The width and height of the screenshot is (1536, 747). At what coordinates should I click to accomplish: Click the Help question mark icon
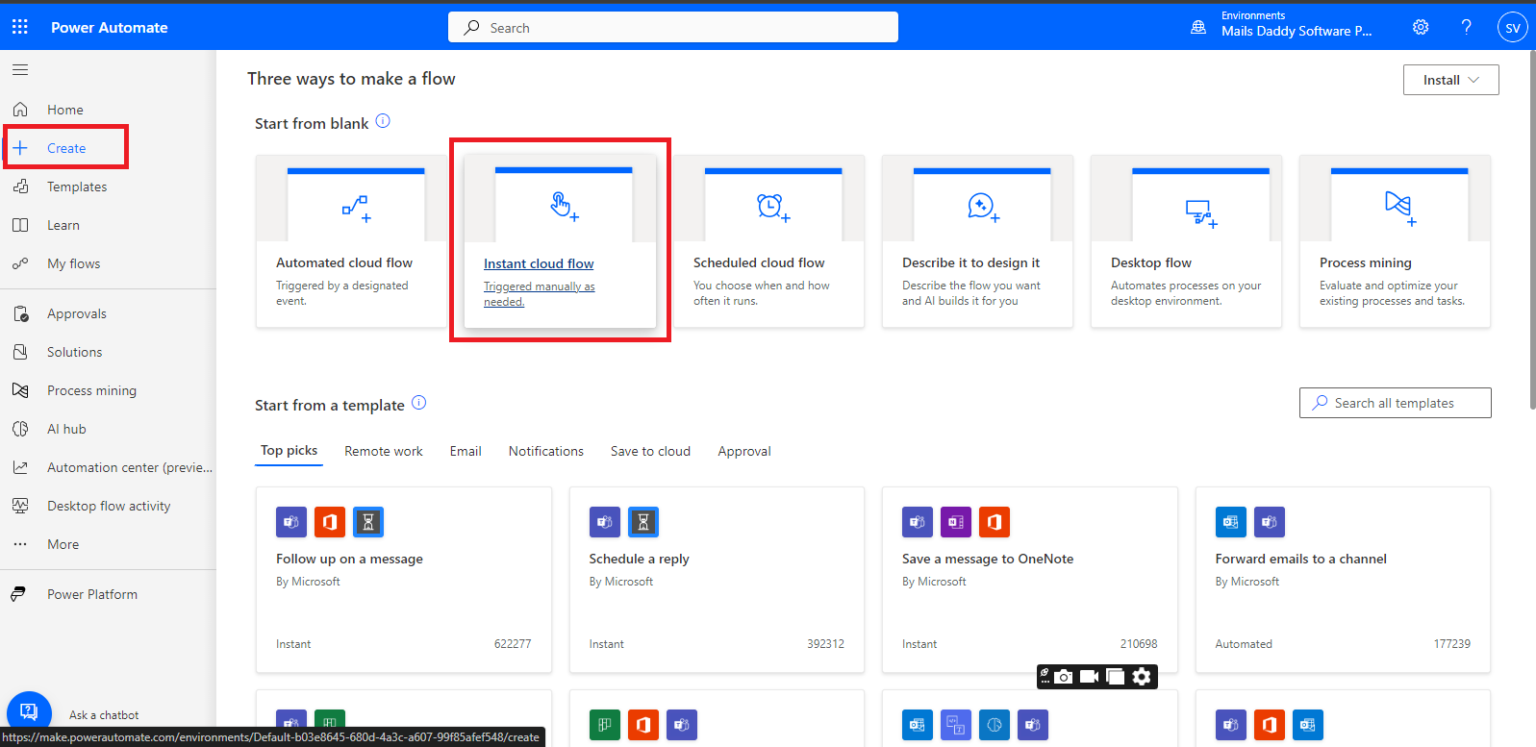click(x=1466, y=27)
